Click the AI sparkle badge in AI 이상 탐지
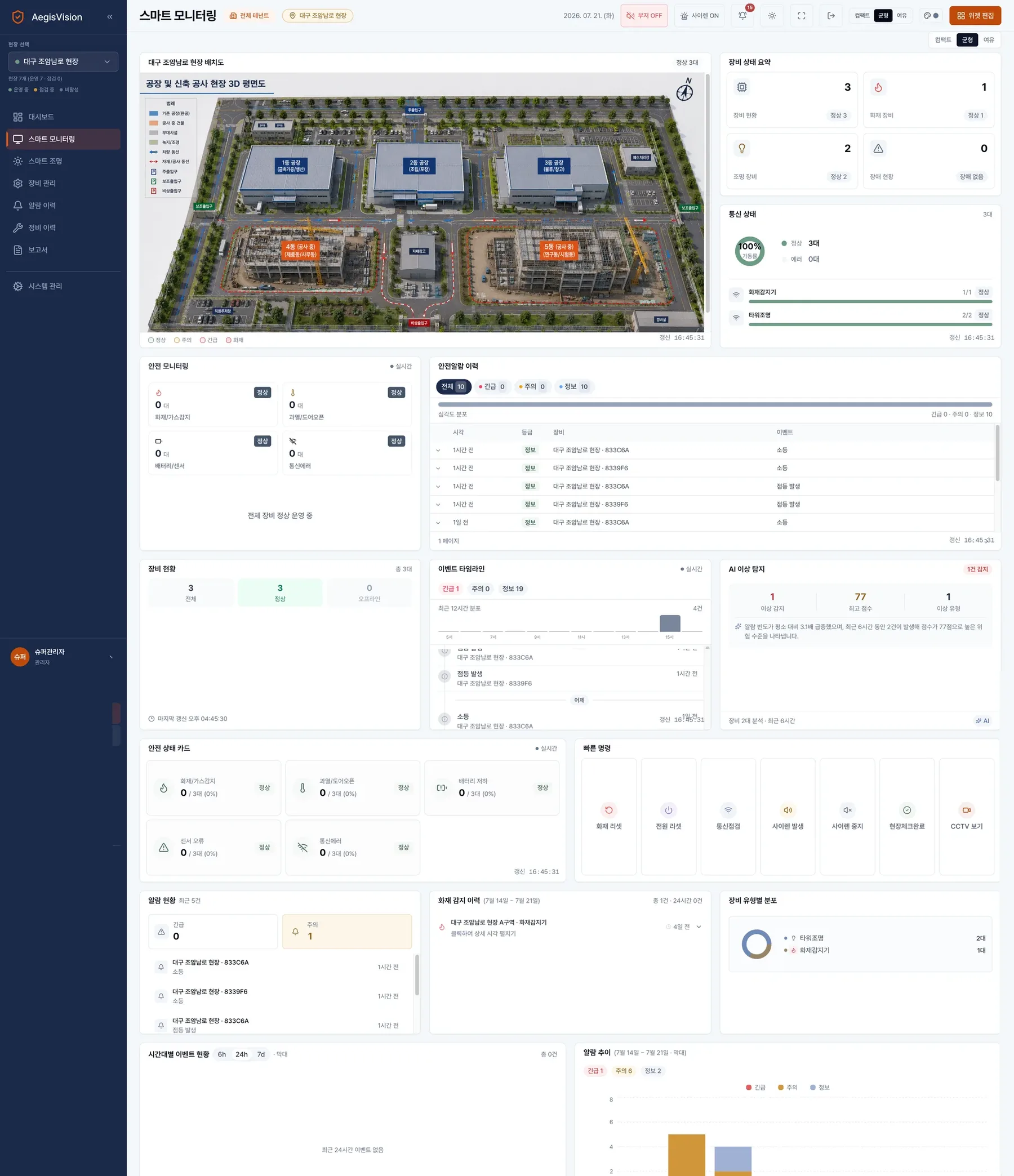 (x=983, y=721)
